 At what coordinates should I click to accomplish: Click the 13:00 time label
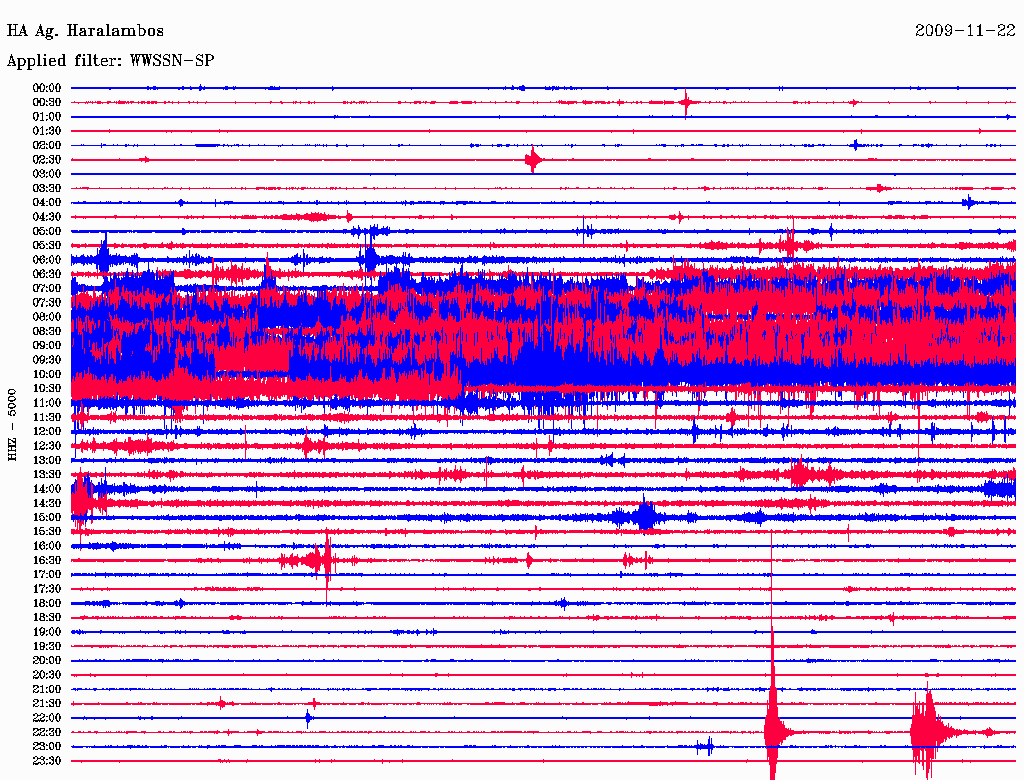pyautogui.click(x=47, y=461)
